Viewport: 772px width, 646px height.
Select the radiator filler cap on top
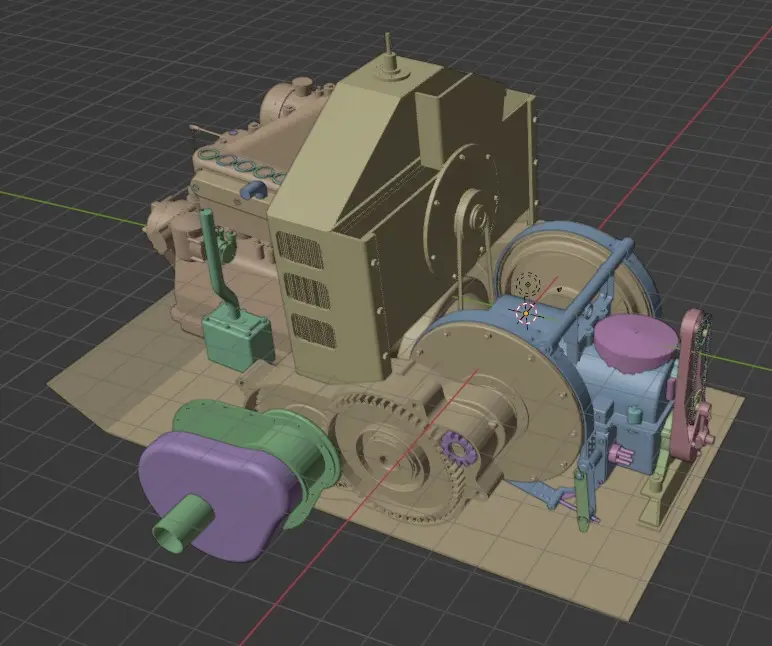tap(390, 64)
